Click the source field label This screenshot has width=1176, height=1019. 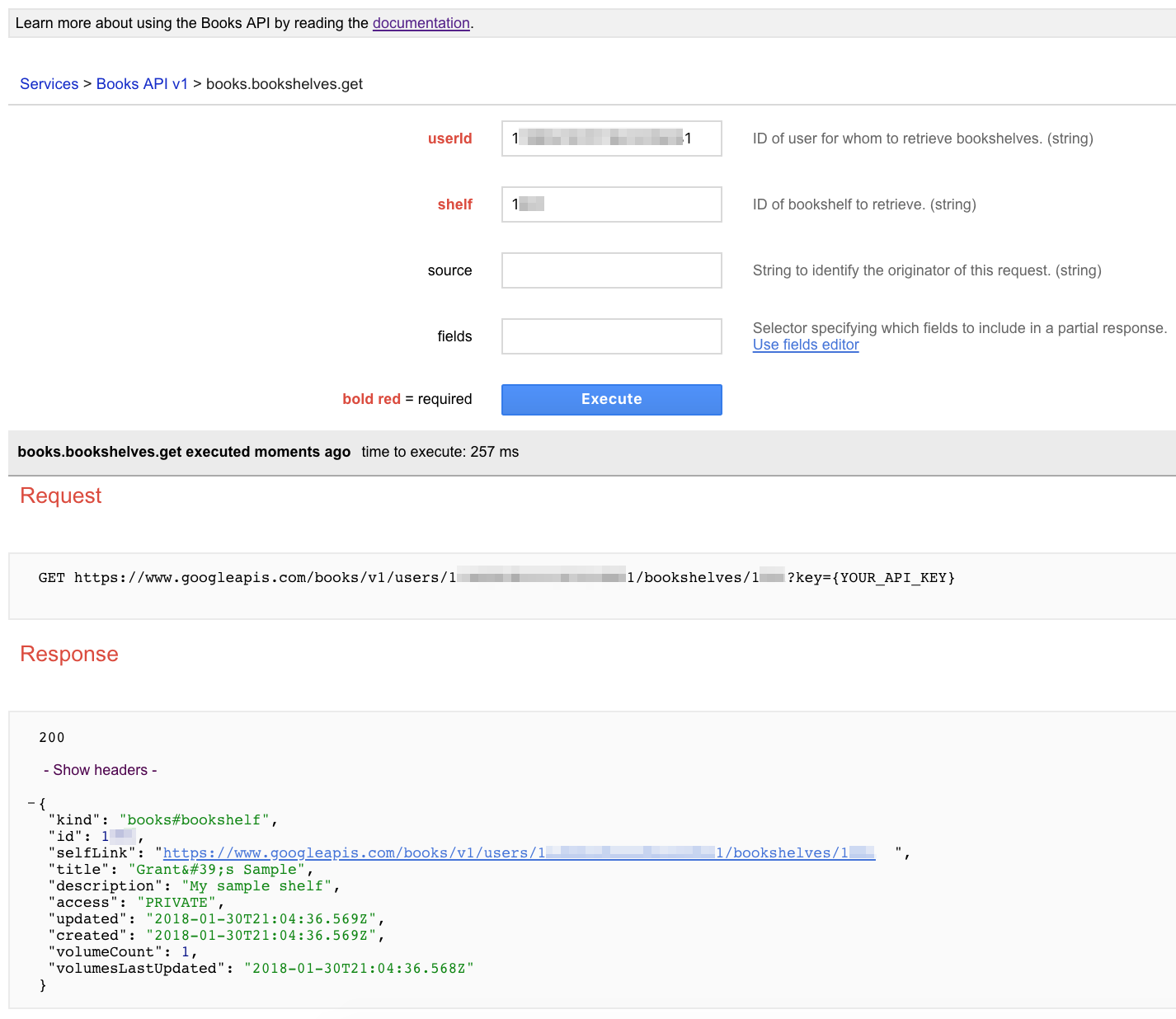pyautogui.click(x=450, y=270)
